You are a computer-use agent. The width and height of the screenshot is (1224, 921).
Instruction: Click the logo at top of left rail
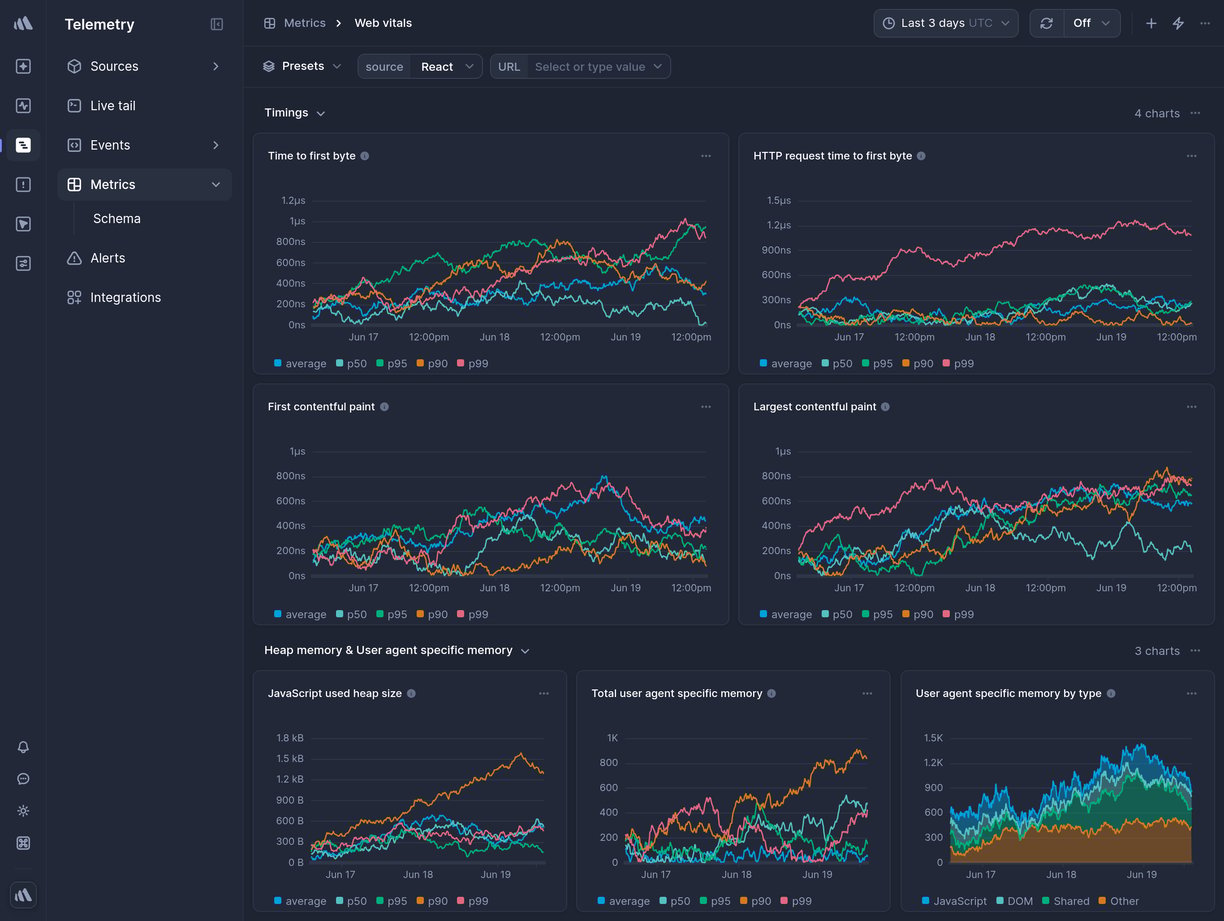23,23
